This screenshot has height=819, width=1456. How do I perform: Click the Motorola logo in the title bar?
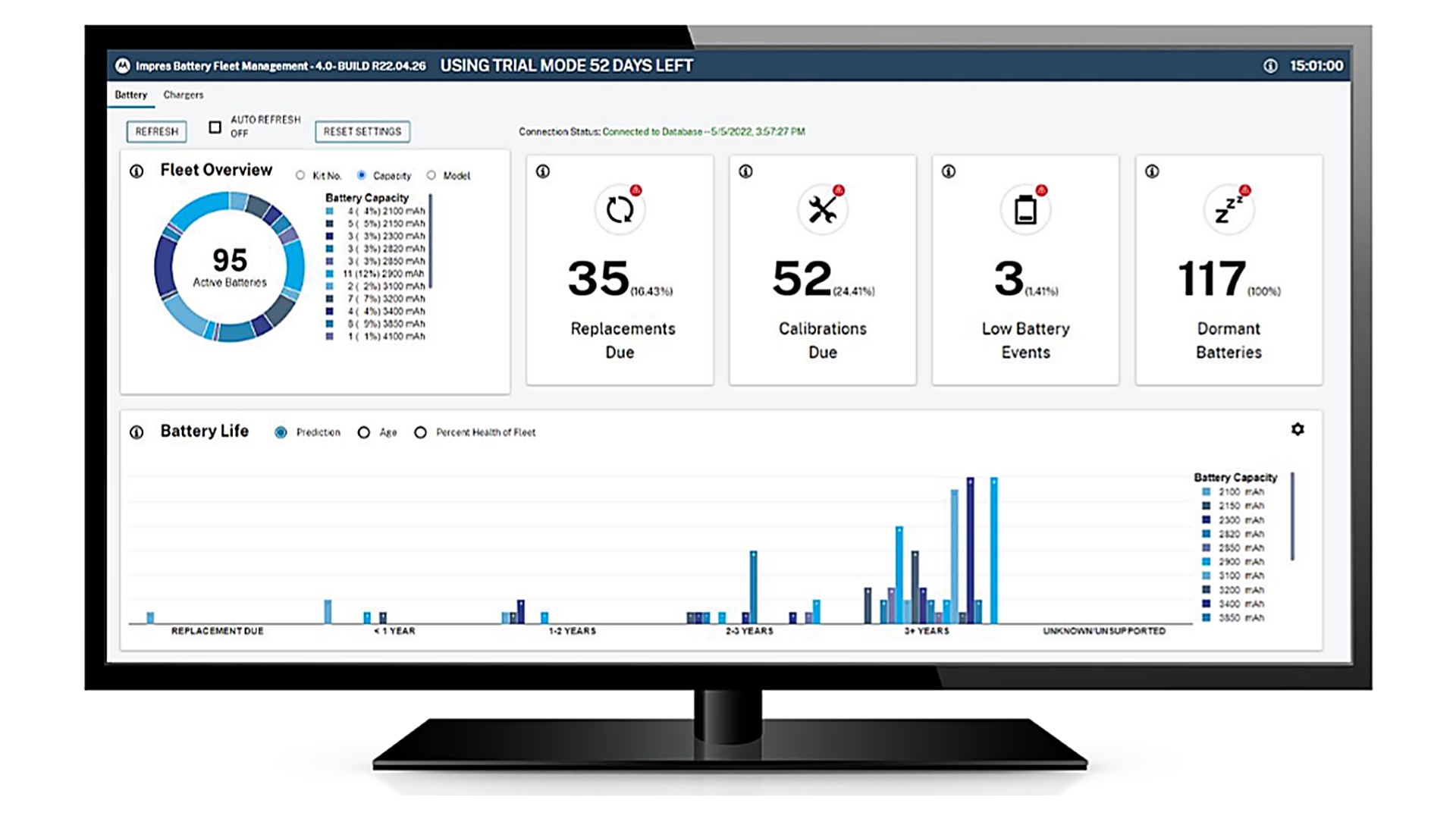coord(124,65)
